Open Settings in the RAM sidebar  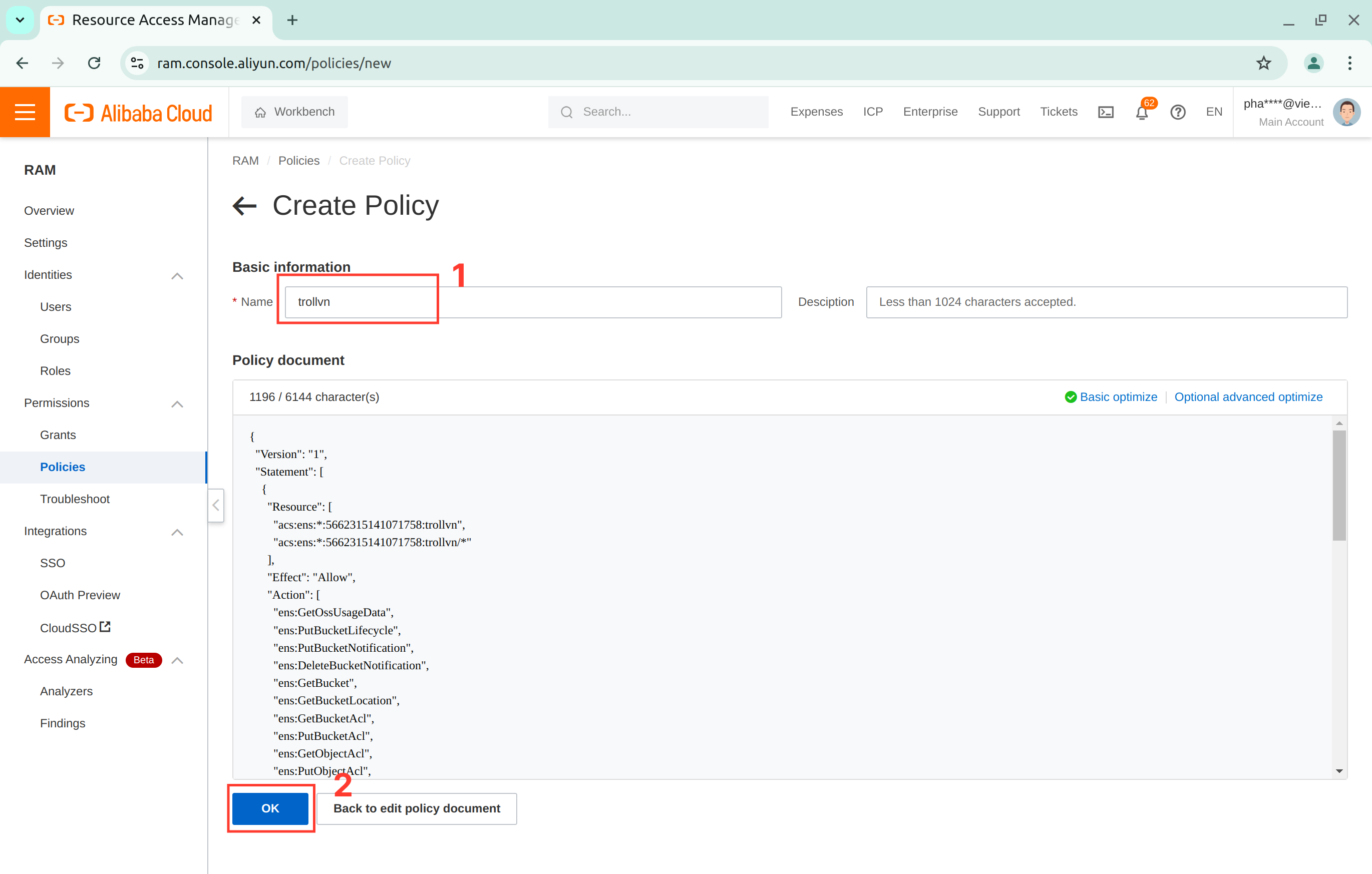[46, 243]
